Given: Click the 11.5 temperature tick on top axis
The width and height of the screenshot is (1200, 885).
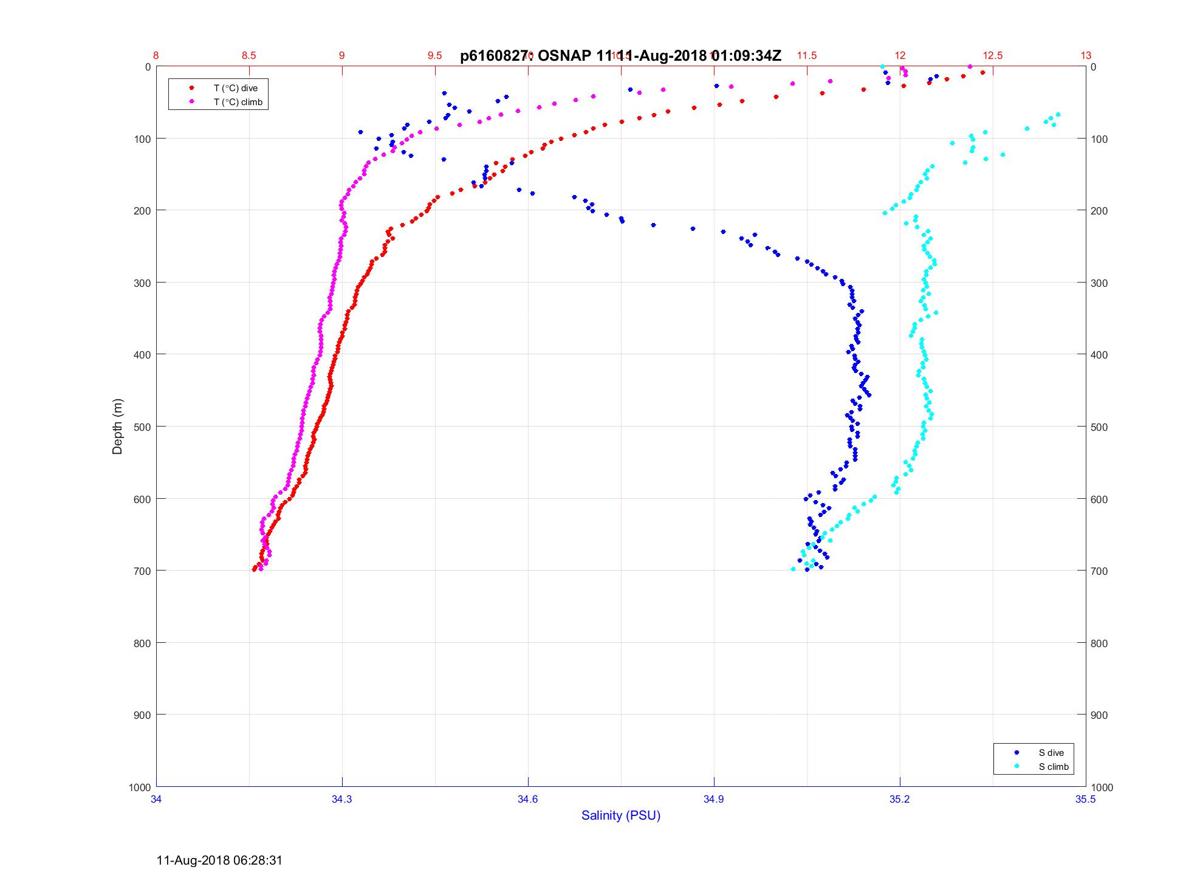Looking at the screenshot, I should click(x=807, y=56).
